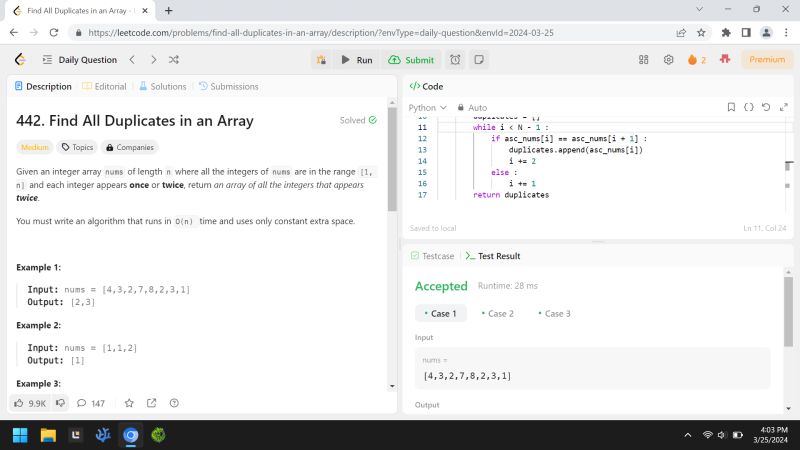Expand the Topics tag section
800x450 pixels.
click(77, 147)
